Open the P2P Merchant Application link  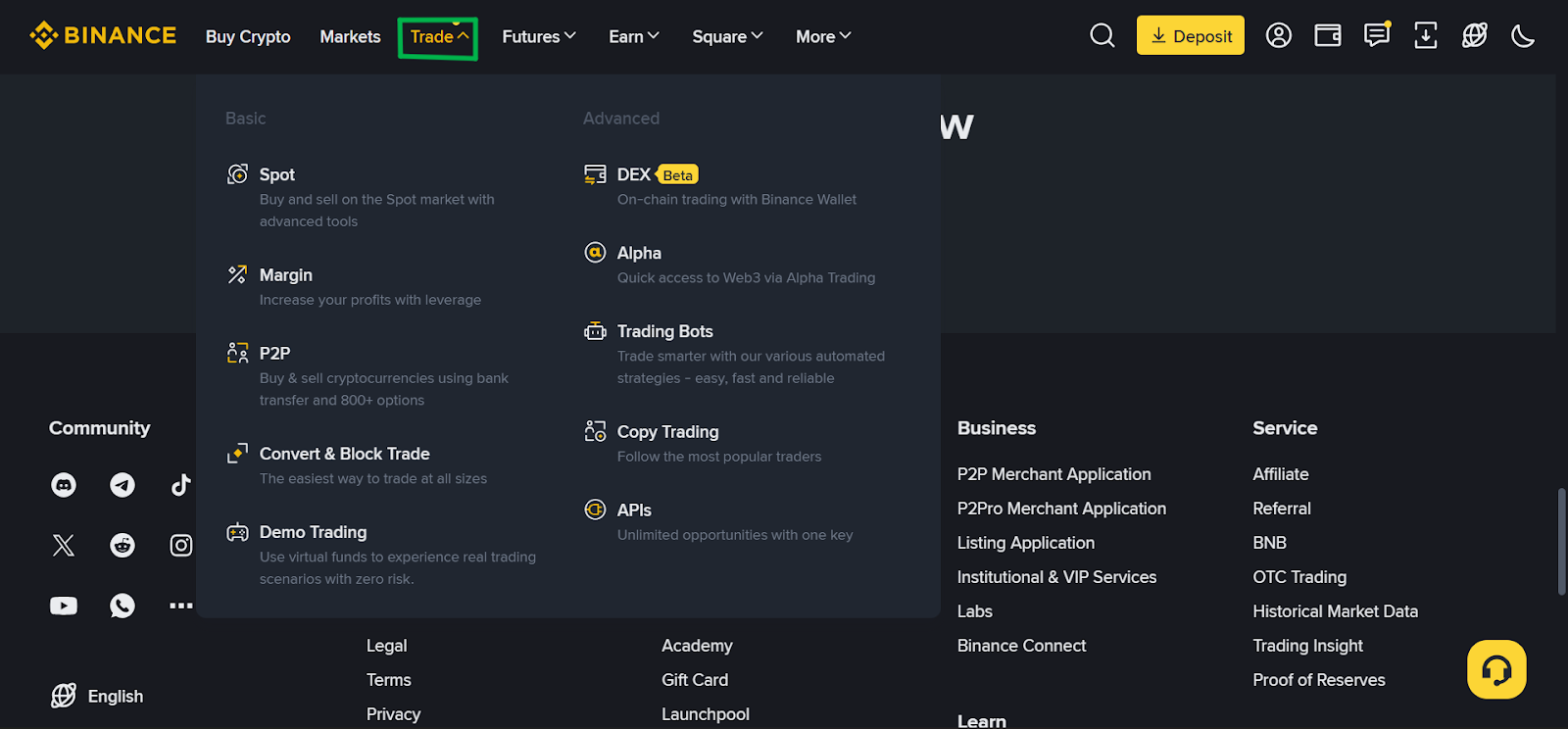[x=1054, y=473]
